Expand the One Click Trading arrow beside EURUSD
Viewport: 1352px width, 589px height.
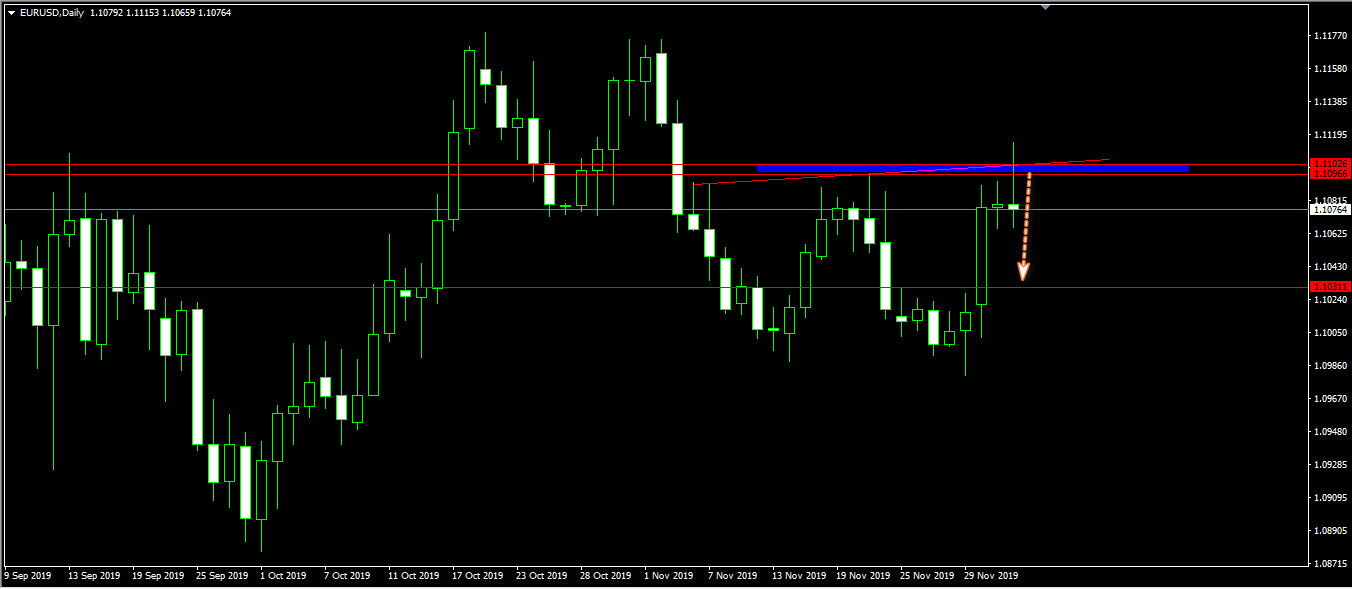(x=11, y=12)
